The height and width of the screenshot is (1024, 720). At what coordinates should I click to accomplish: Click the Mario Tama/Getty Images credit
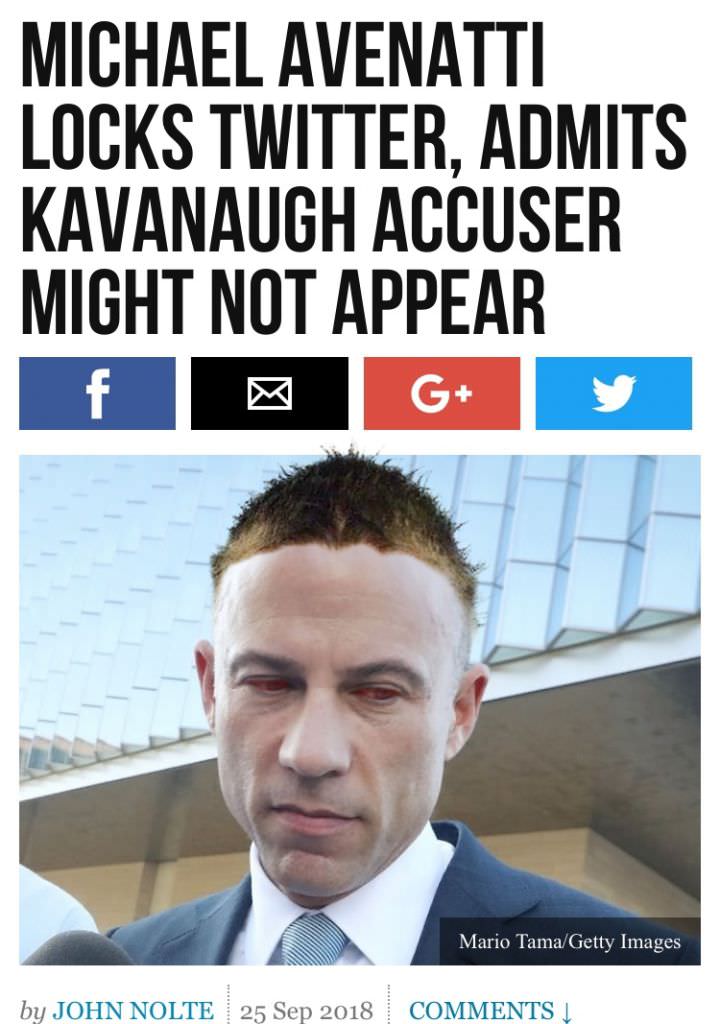[570, 941]
